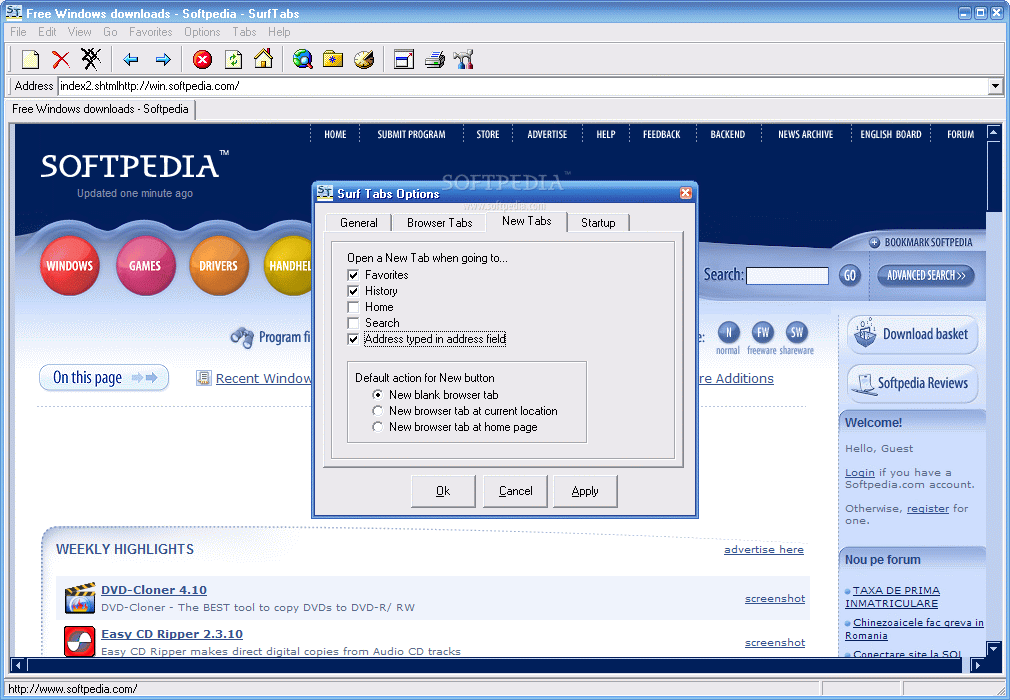Open the Favorites menu
This screenshot has height=700, width=1010.
[x=151, y=32]
